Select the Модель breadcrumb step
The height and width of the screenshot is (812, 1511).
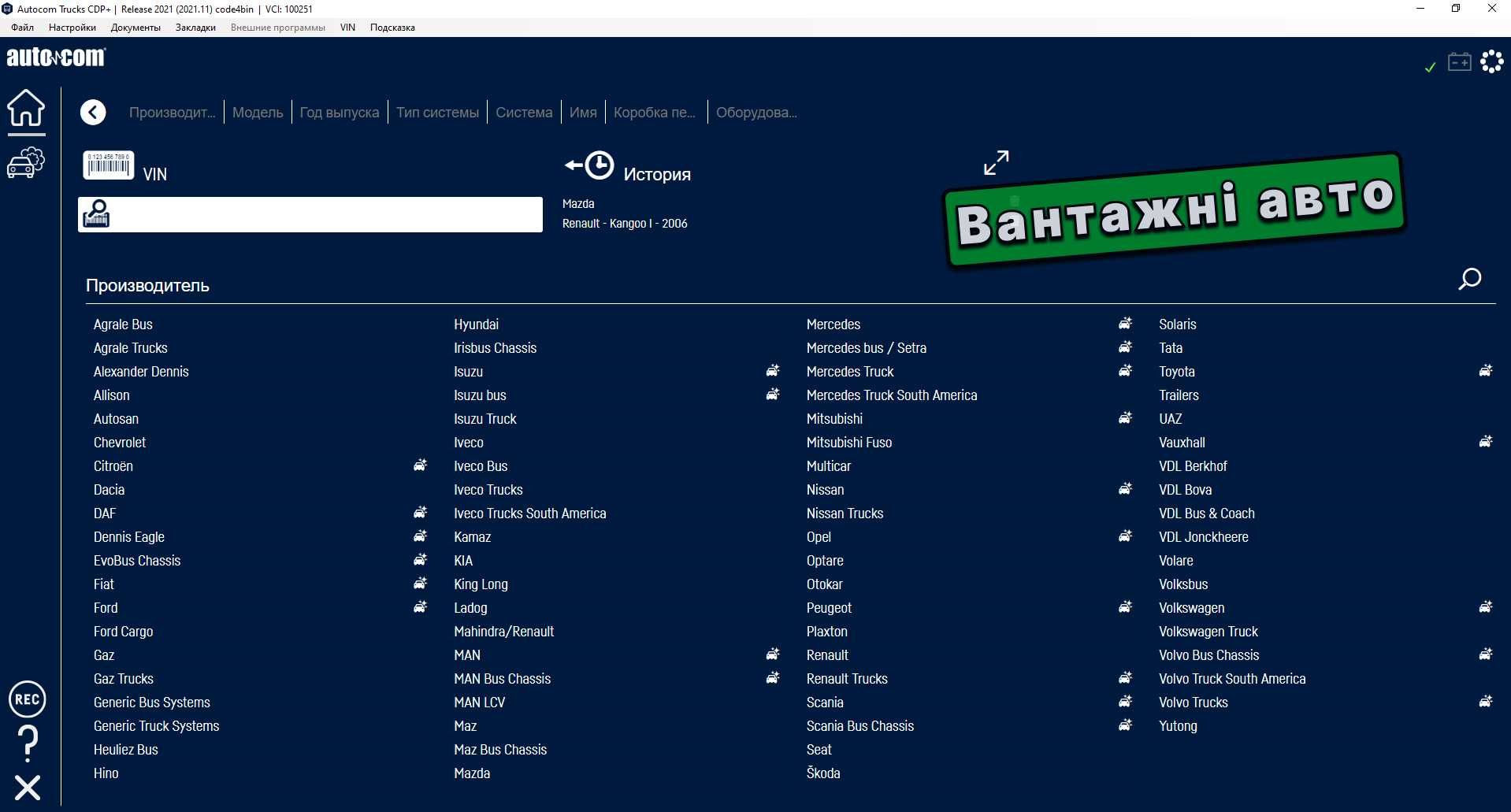(258, 113)
